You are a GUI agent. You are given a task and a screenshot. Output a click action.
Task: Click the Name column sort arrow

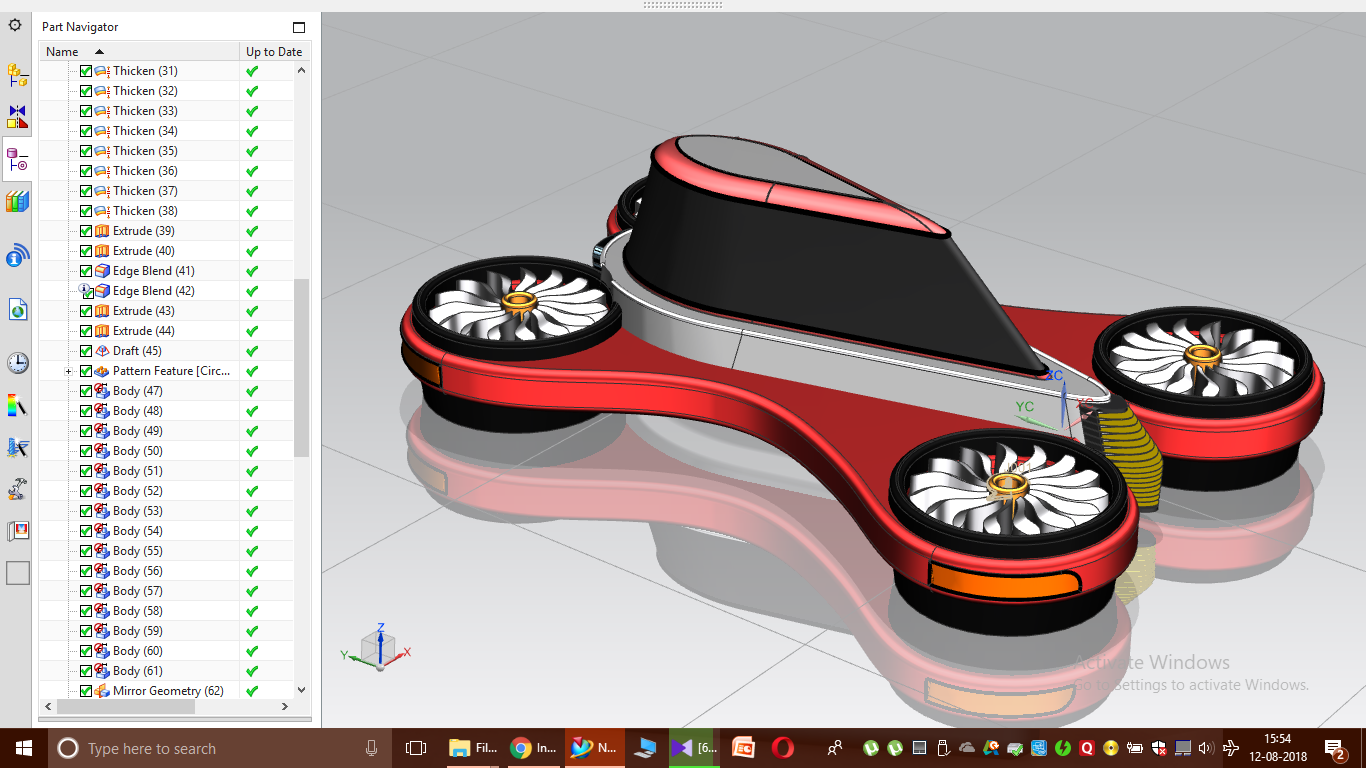click(x=99, y=51)
